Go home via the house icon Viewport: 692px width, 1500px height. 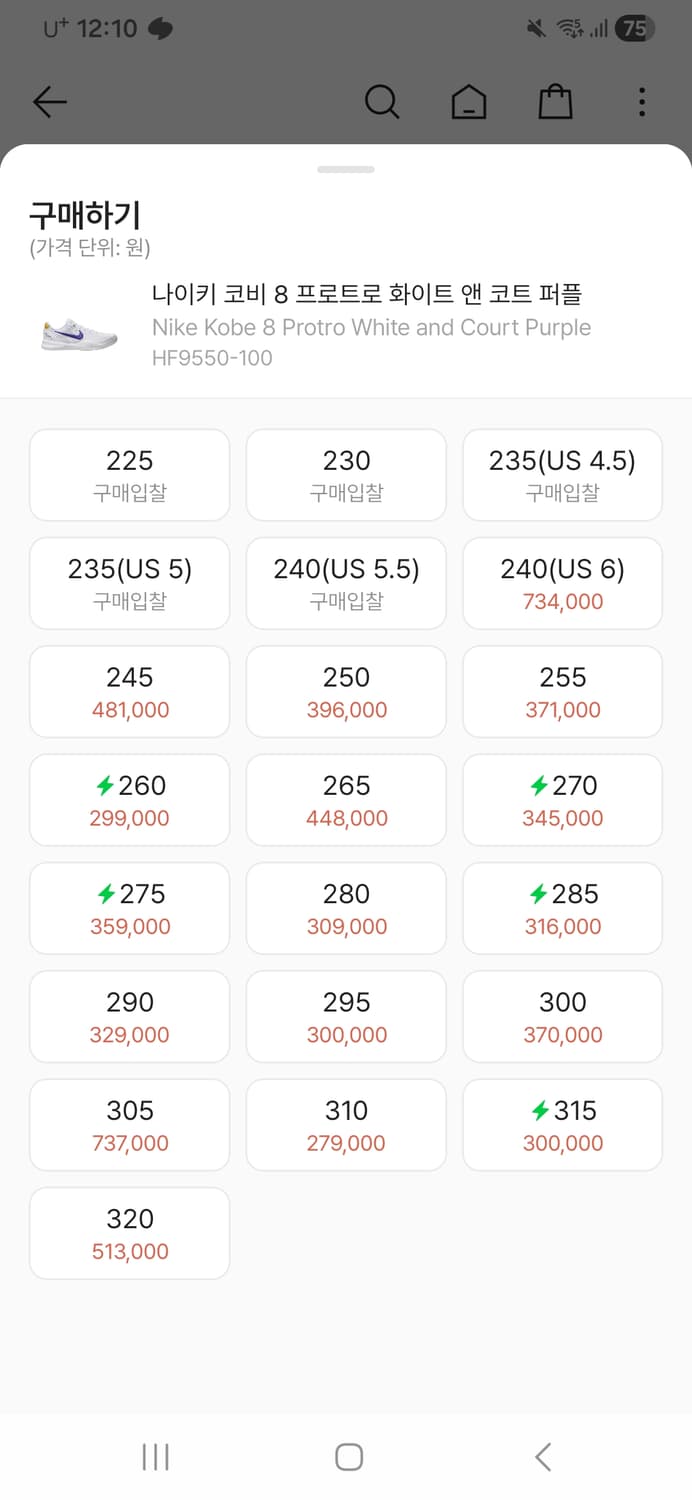[469, 102]
